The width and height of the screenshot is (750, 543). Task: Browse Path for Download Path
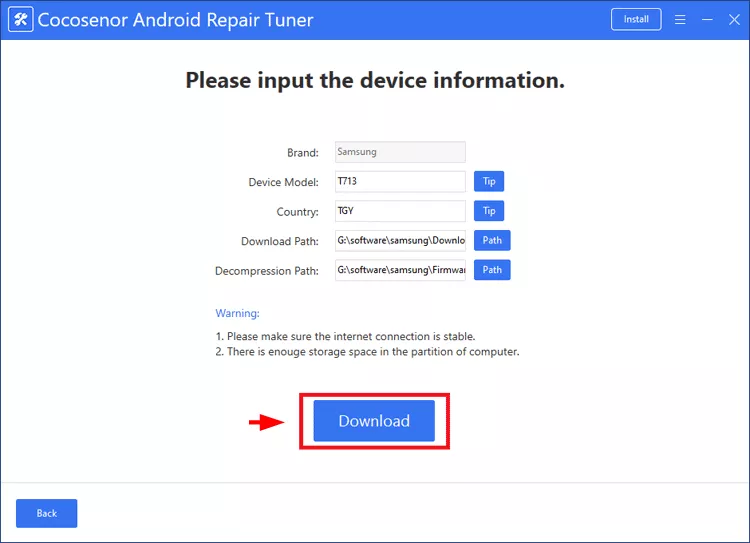tap(492, 240)
